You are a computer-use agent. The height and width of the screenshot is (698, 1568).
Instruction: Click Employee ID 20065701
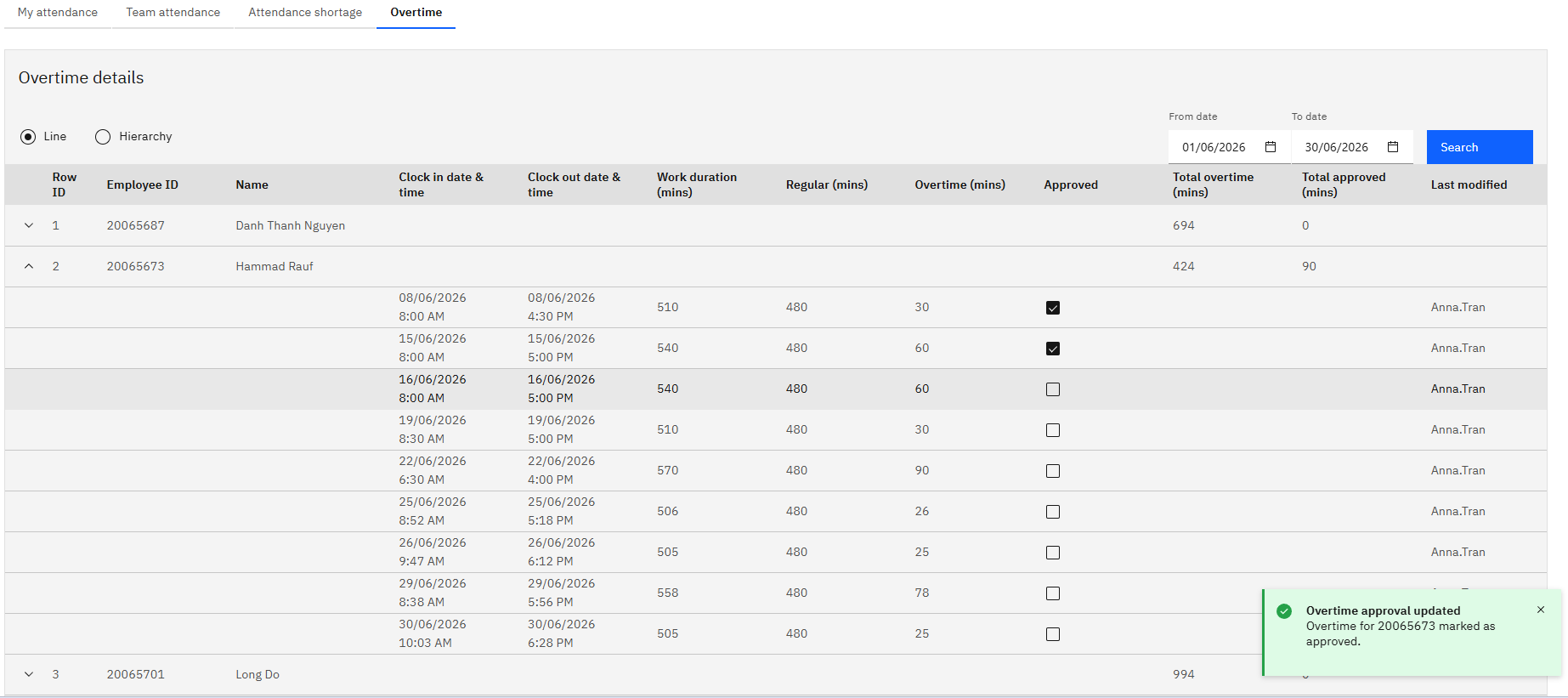[136, 674]
